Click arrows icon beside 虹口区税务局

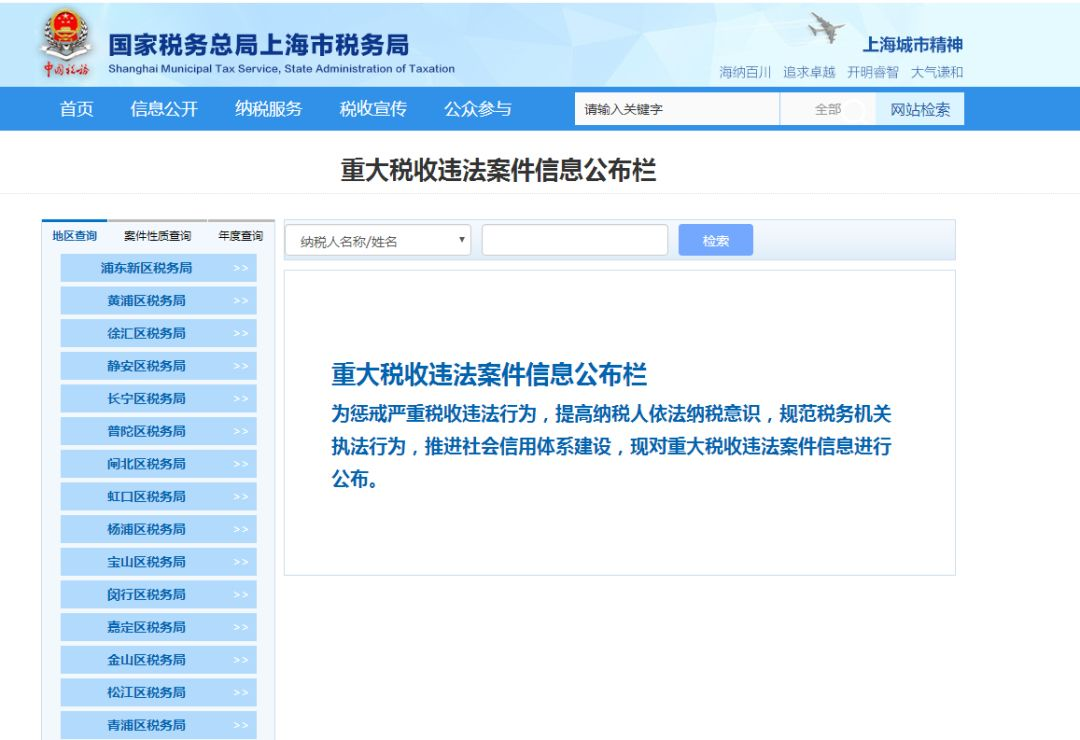[240, 497]
